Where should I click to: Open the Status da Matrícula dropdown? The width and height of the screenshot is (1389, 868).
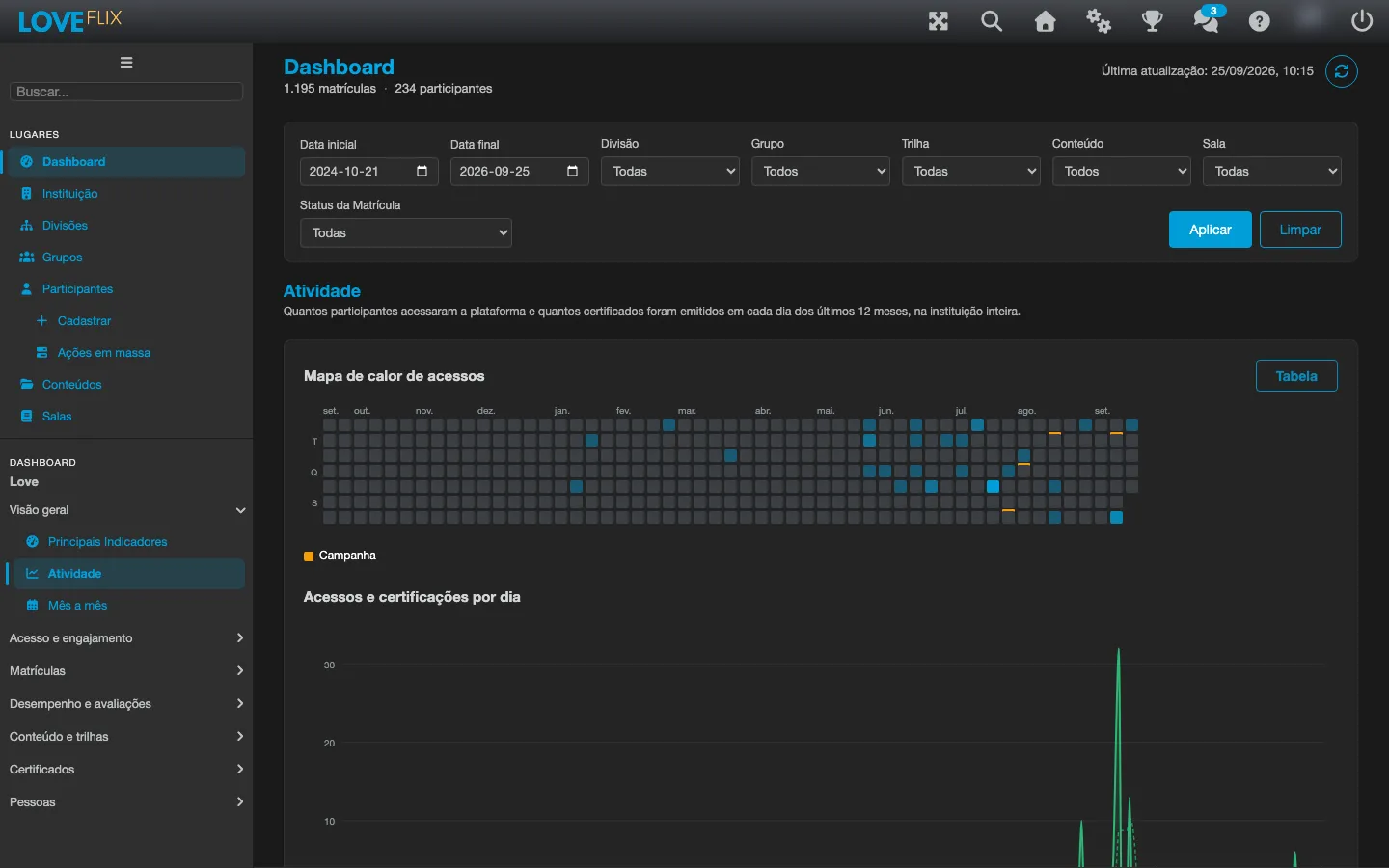tap(406, 233)
